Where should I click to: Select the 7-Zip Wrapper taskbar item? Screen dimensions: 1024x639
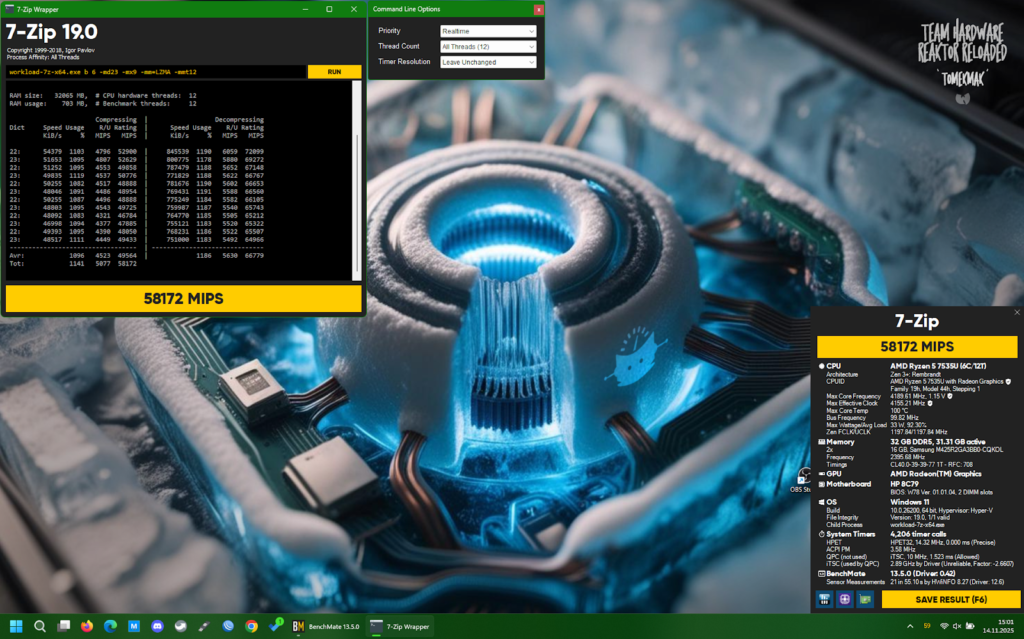click(x=401, y=626)
